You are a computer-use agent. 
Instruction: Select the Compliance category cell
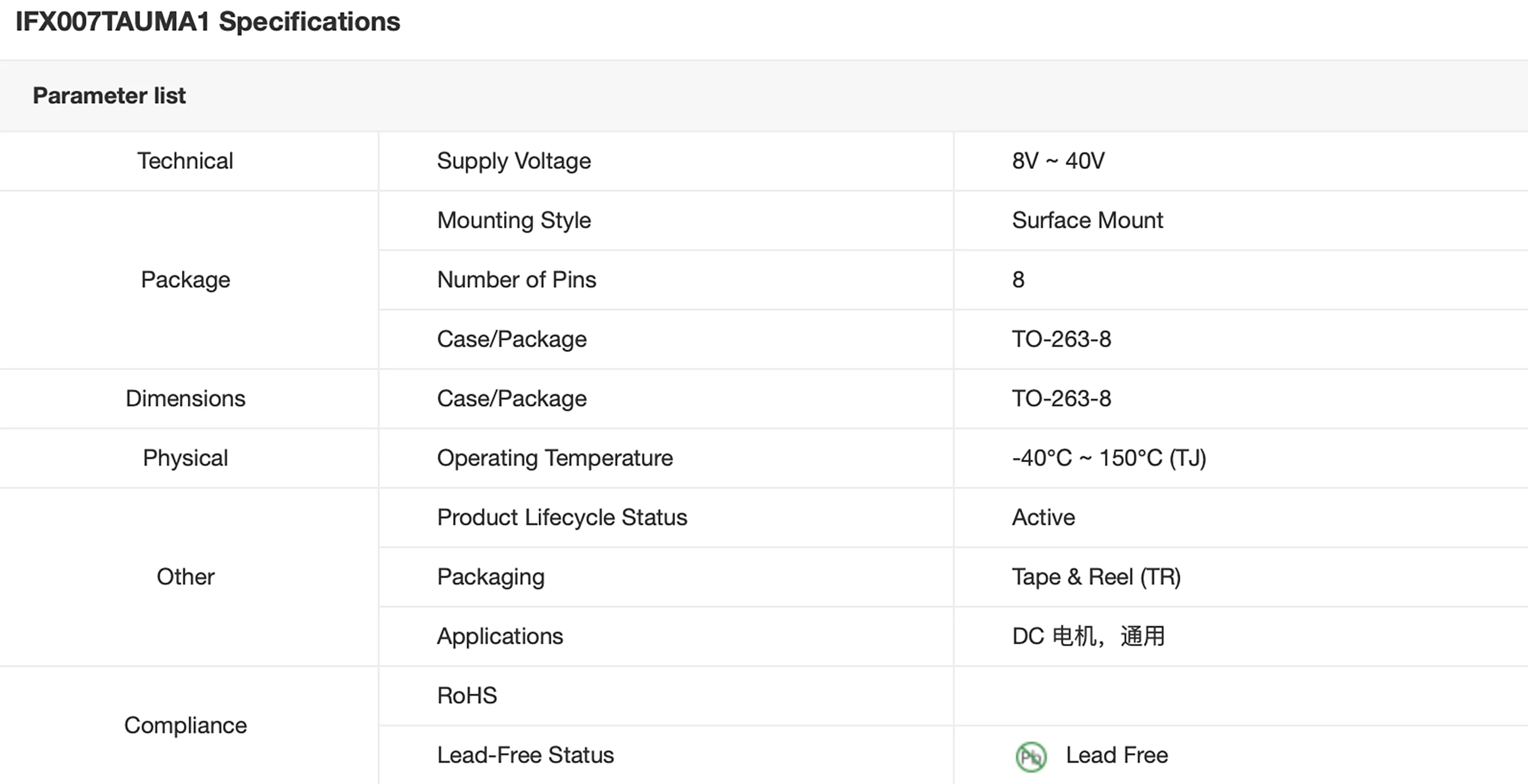[x=185, y=725]
